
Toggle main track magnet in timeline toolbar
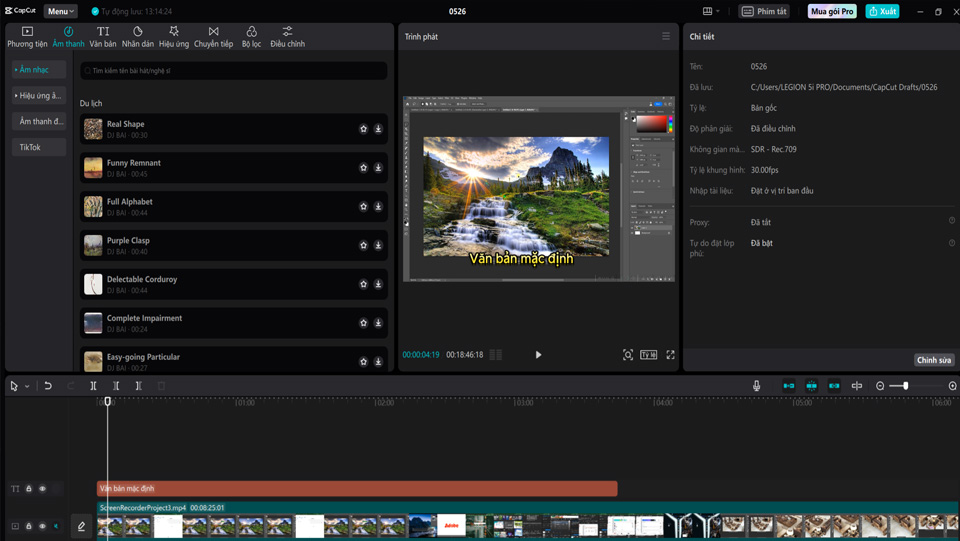click(789, 386)
